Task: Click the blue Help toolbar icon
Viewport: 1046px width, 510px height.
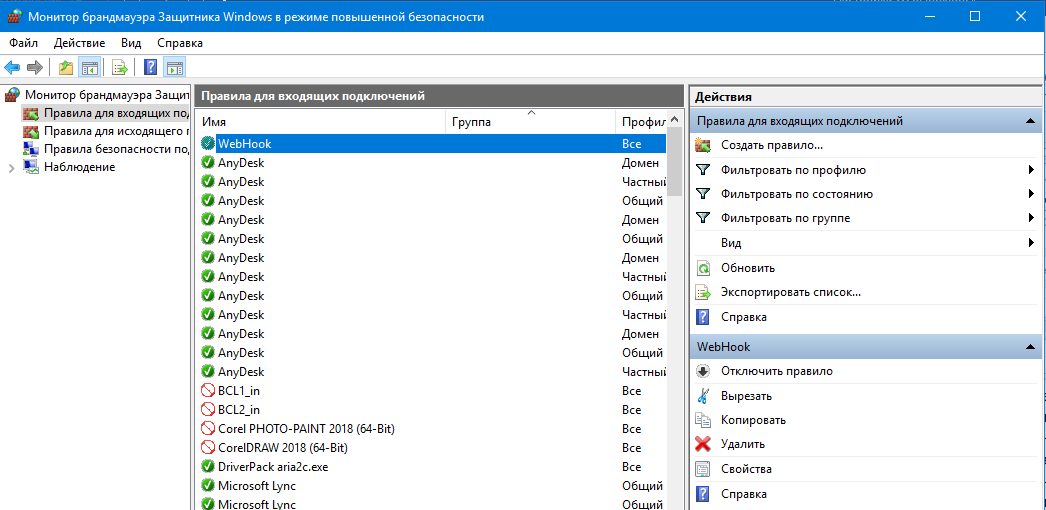Action: 151,68
